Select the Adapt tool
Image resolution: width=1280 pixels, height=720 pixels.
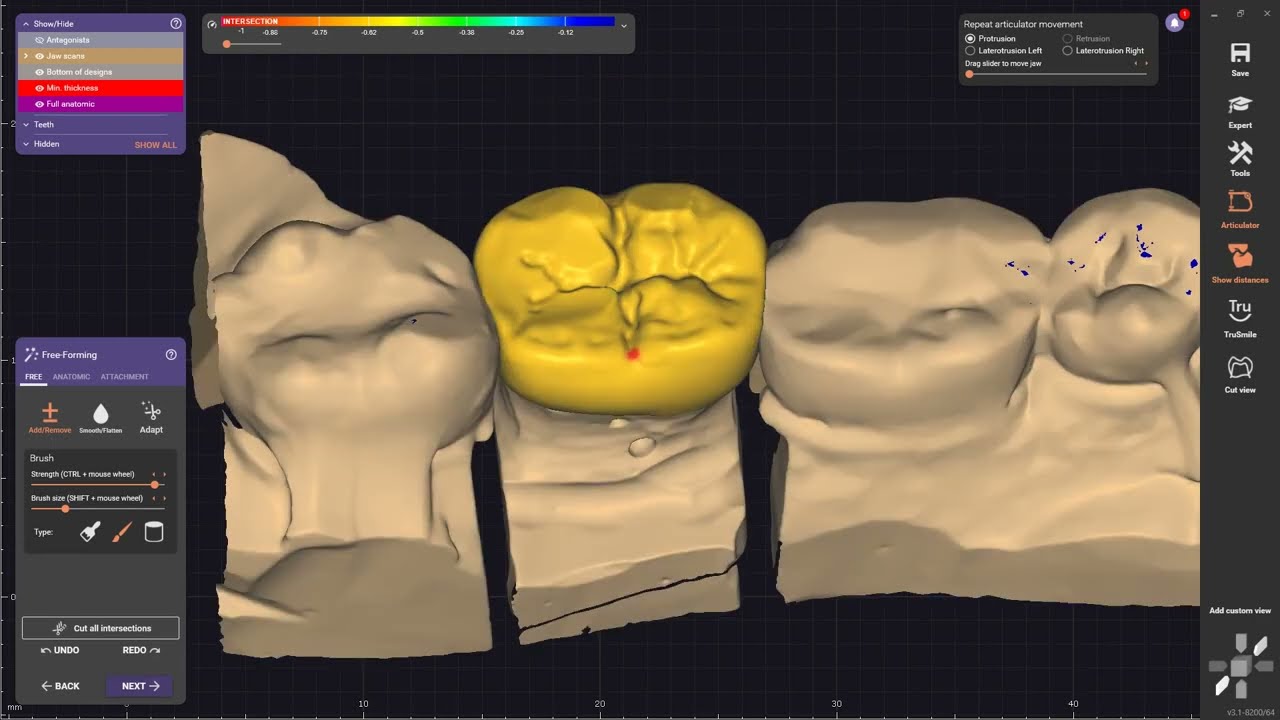[151, 417]
